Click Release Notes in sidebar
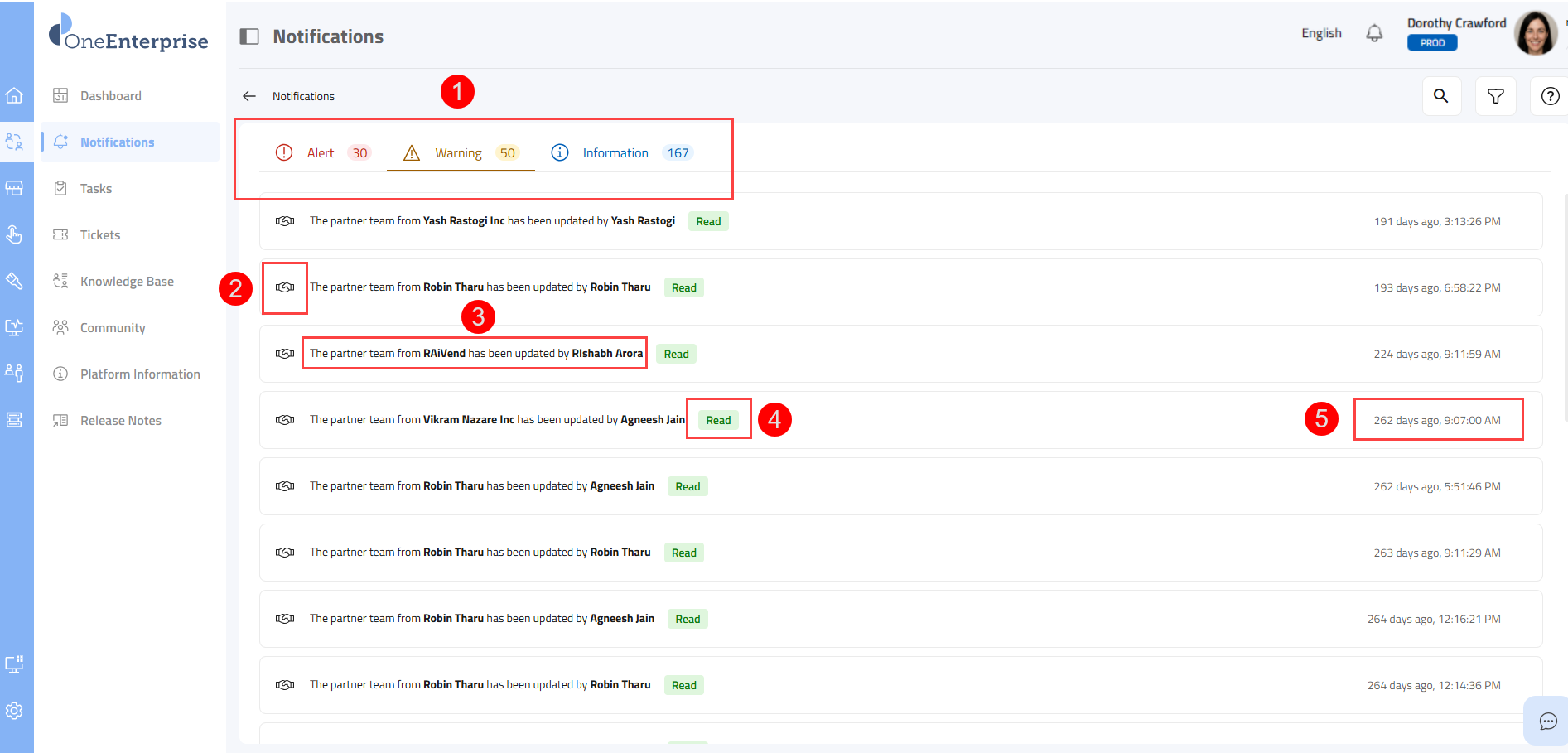The height and width of the screenshot is (753, 1568). (x=121, y=421)
